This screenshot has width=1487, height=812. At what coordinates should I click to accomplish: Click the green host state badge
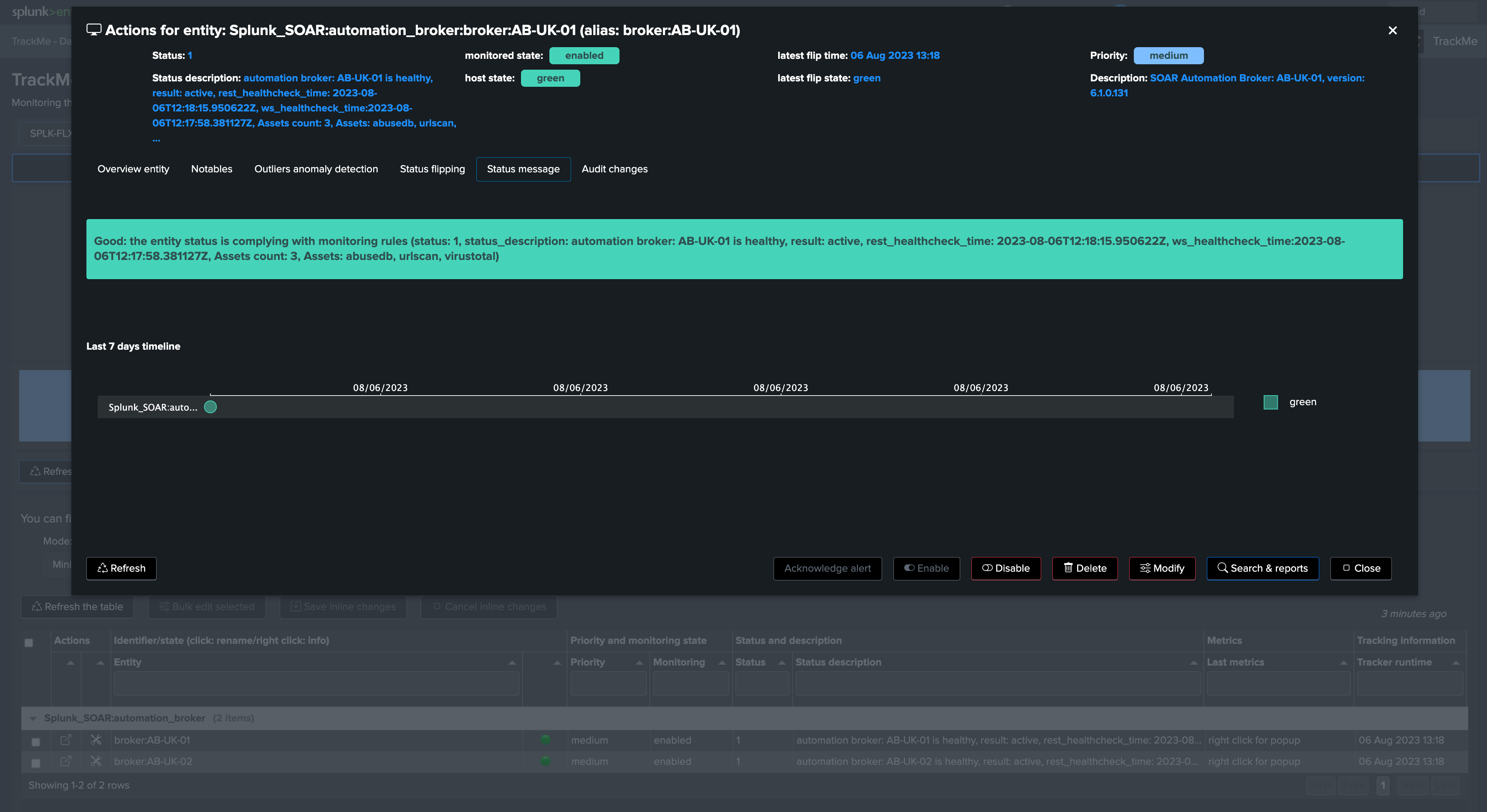(550, 78)
